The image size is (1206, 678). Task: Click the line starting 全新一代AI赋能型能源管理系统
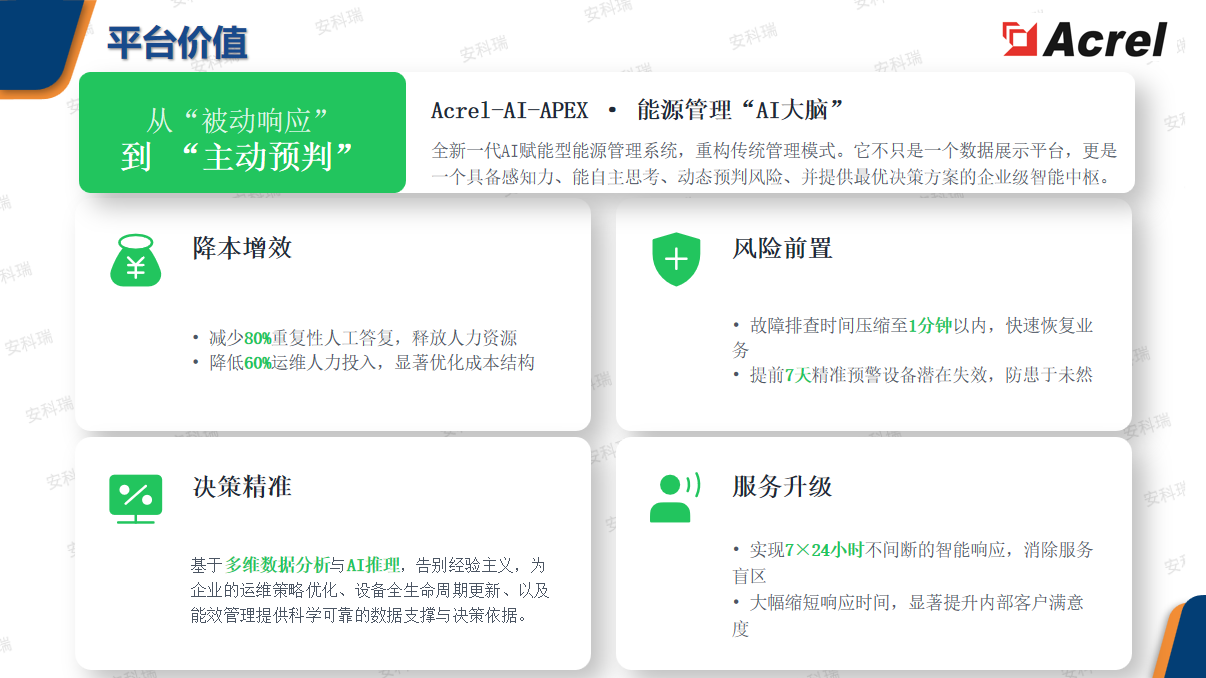(x=774, y=151)
